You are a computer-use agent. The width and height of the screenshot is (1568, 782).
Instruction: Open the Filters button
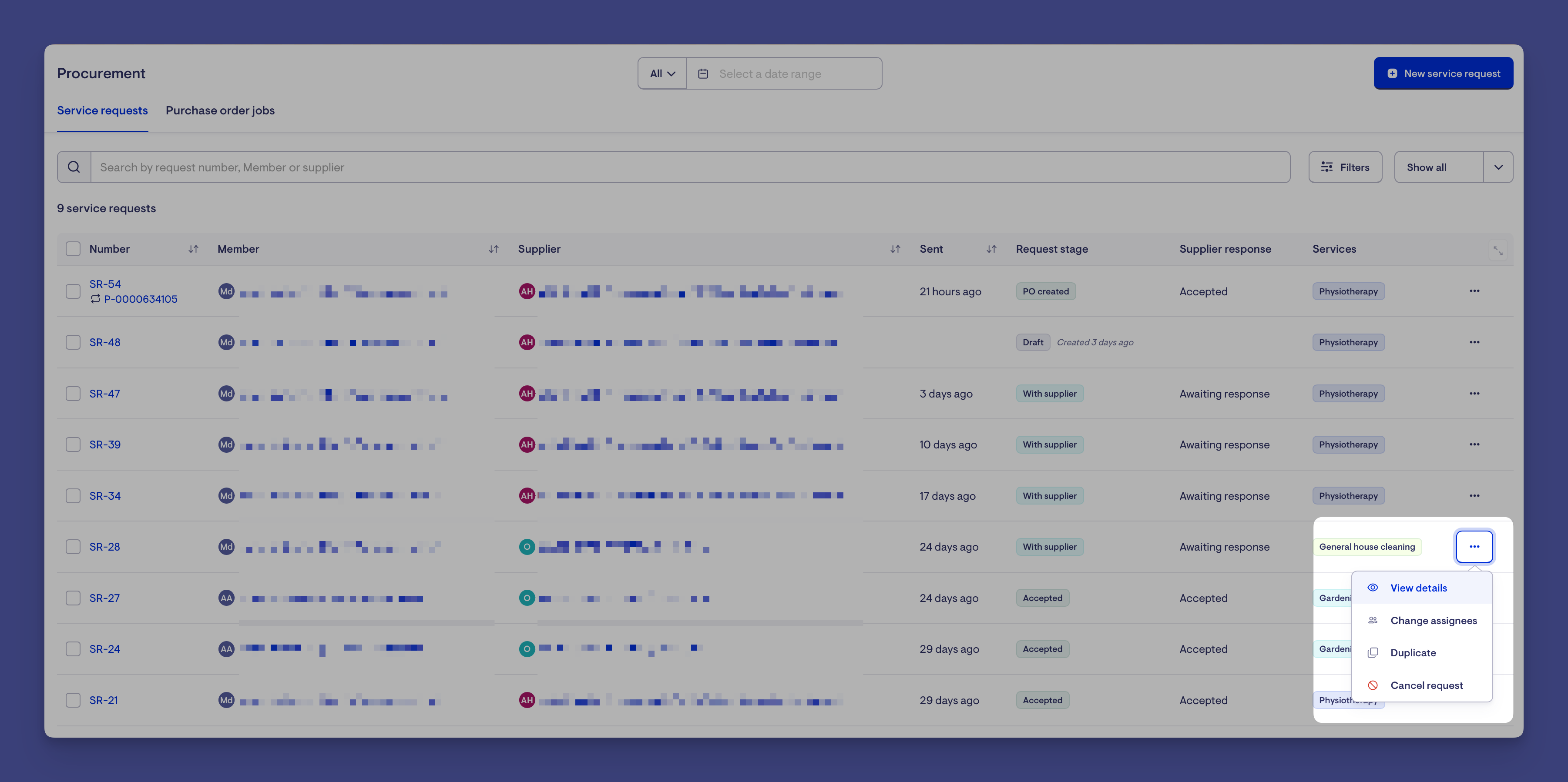[x=1345, y=167]
